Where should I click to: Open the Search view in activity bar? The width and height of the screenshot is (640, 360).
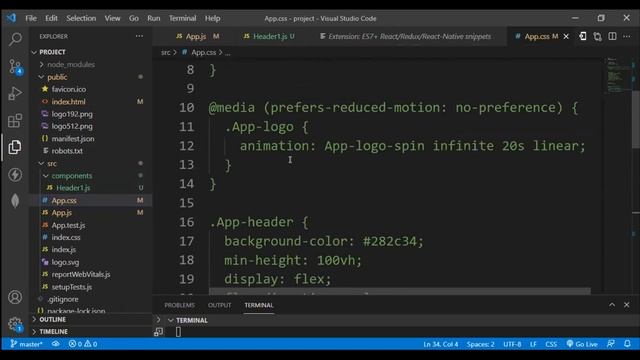pyautogui.click(x=15, y=39)
